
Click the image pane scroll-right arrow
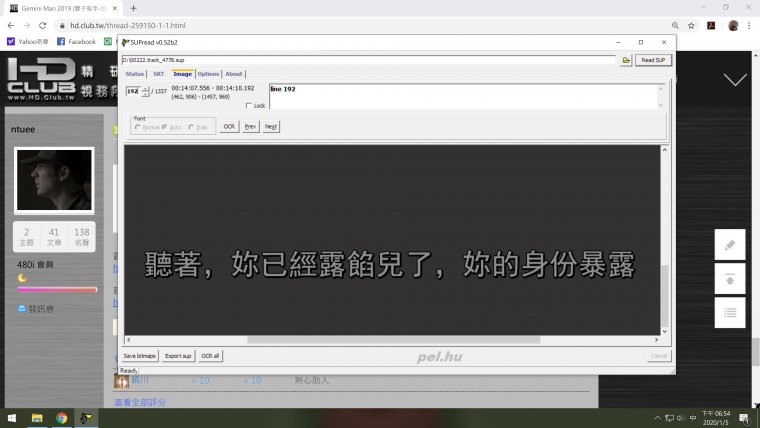pyautogui.click(x=656, y=340)
